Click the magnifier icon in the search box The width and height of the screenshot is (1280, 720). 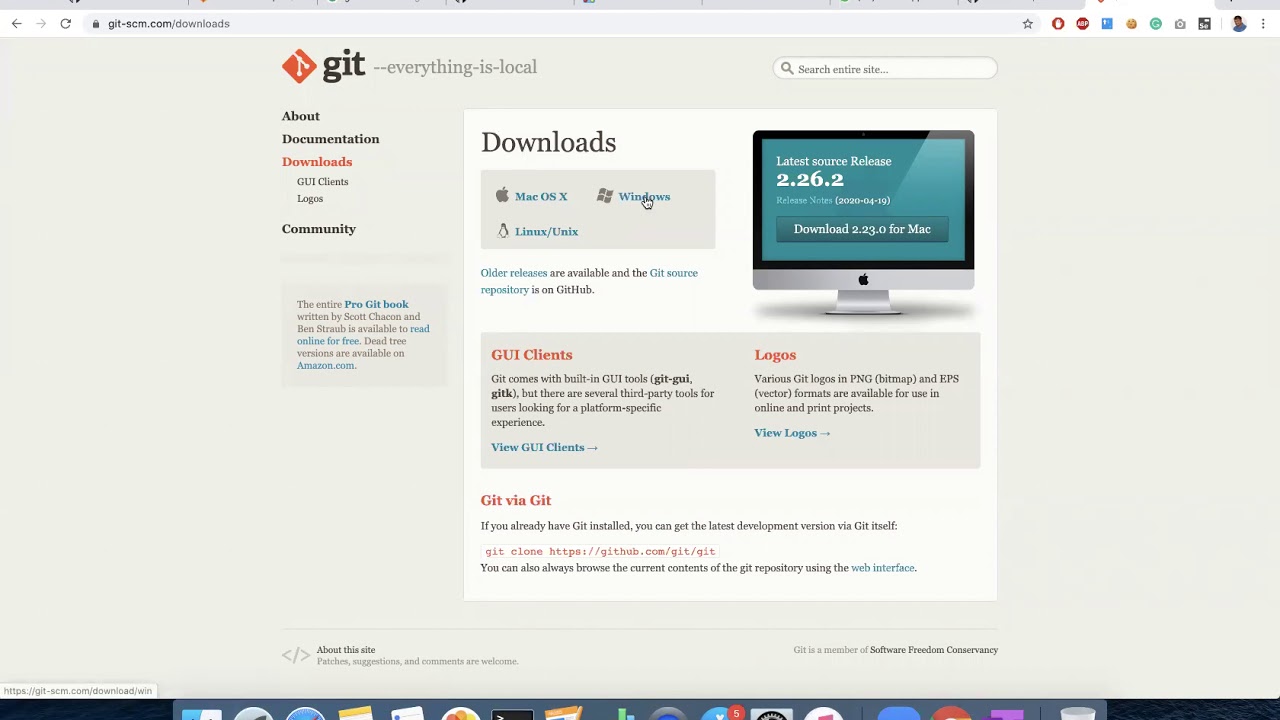coord(787,69)
